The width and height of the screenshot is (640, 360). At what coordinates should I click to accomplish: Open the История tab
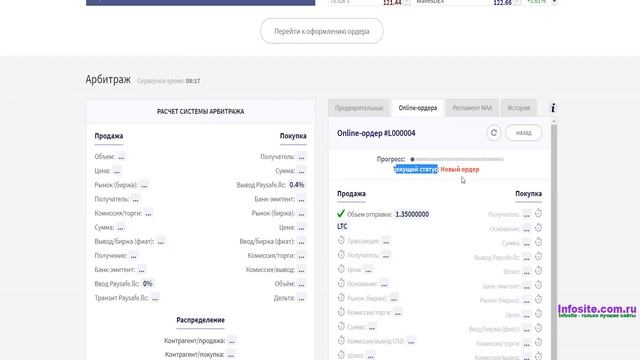[518, 108]
